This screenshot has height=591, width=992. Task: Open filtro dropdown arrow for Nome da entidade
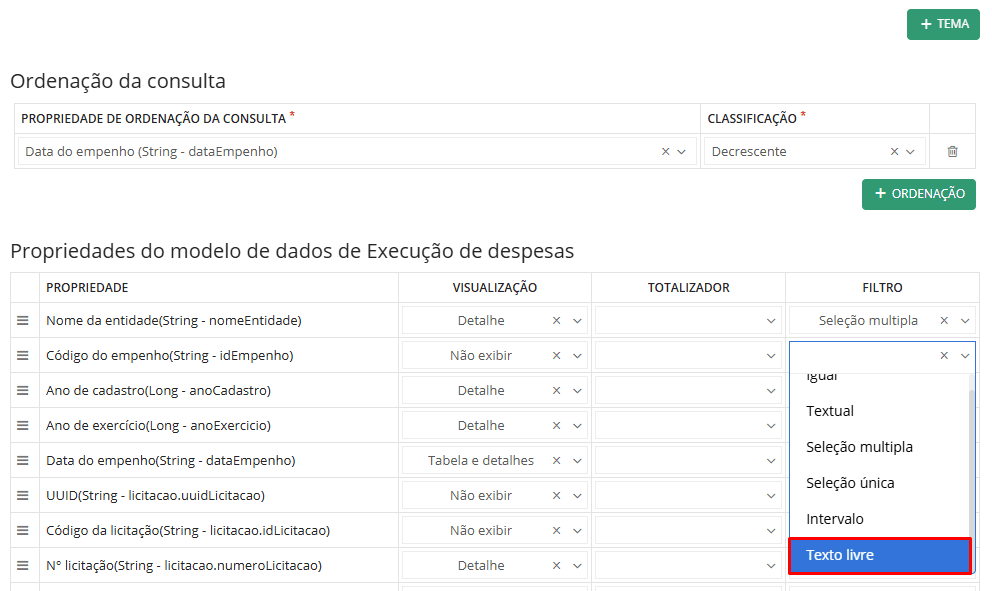(x=965, y=320)
